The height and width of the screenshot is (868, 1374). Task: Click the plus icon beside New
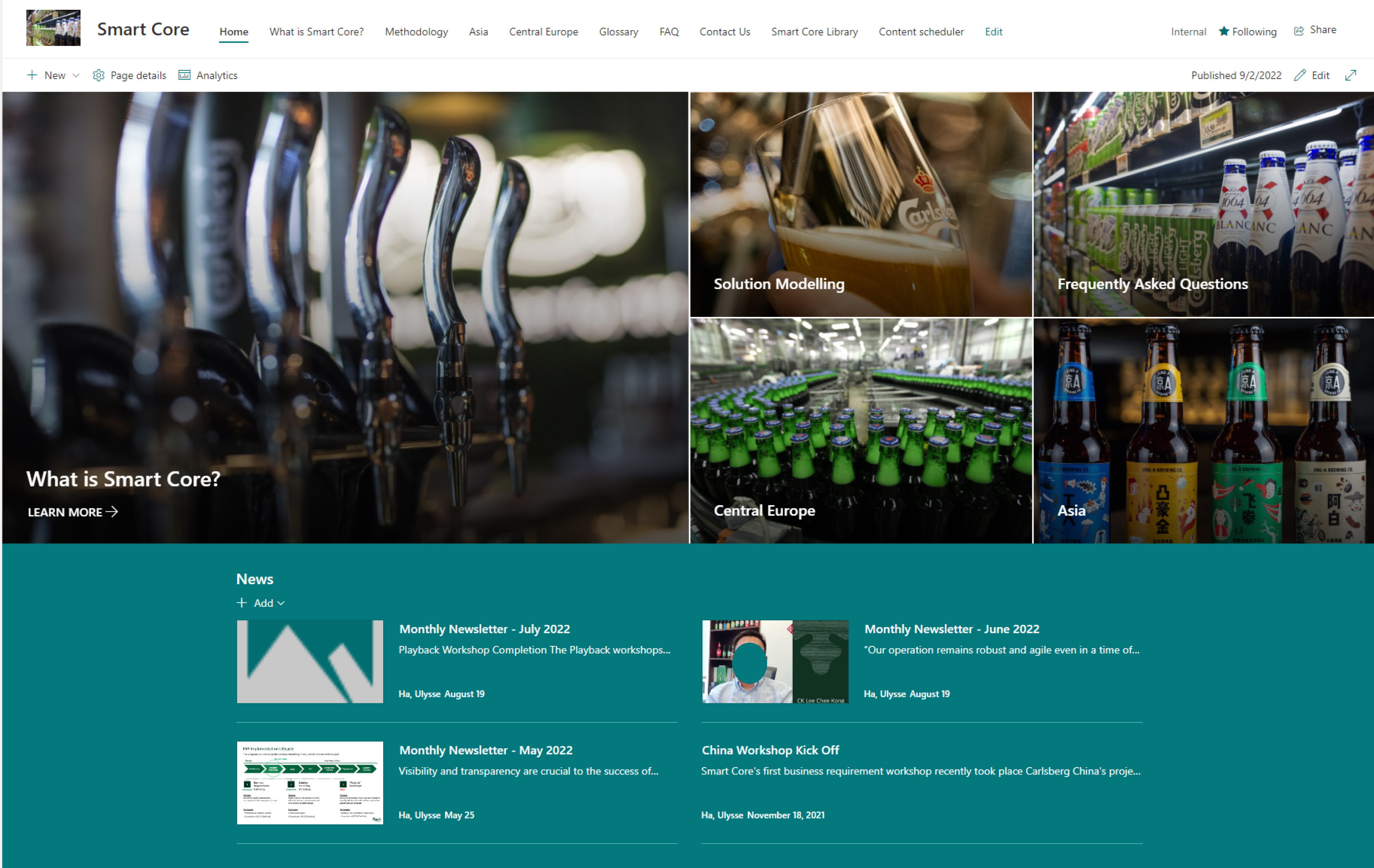tap(32, 75)
